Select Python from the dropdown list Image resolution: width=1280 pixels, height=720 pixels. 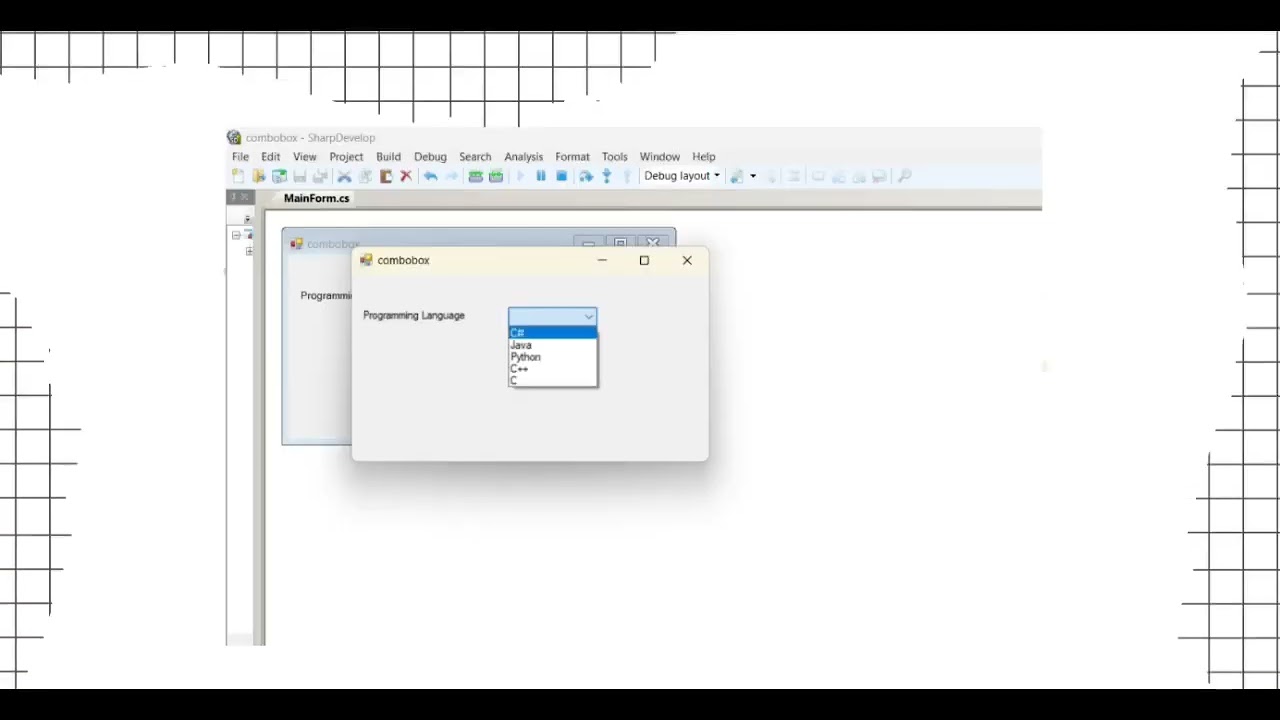553,357
